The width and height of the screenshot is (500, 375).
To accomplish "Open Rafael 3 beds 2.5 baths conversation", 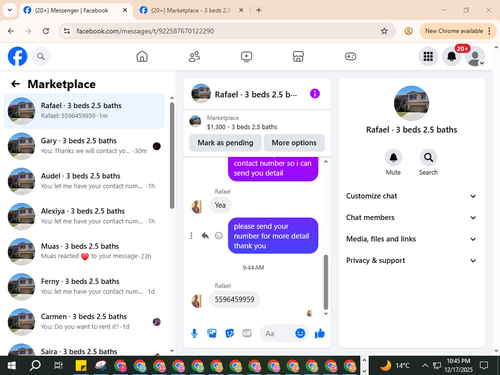I will click(x=84, y=111).
